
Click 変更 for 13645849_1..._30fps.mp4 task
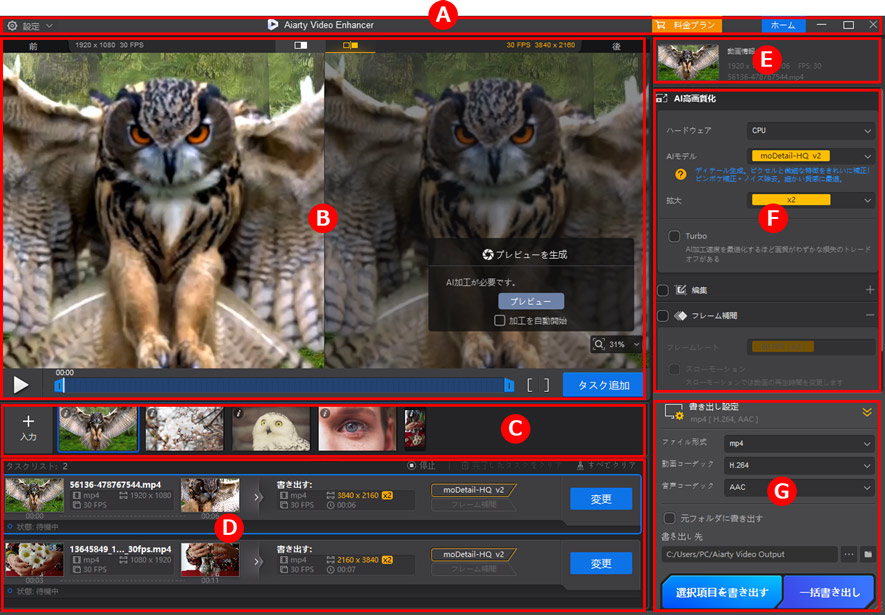(x=601, y=563)
